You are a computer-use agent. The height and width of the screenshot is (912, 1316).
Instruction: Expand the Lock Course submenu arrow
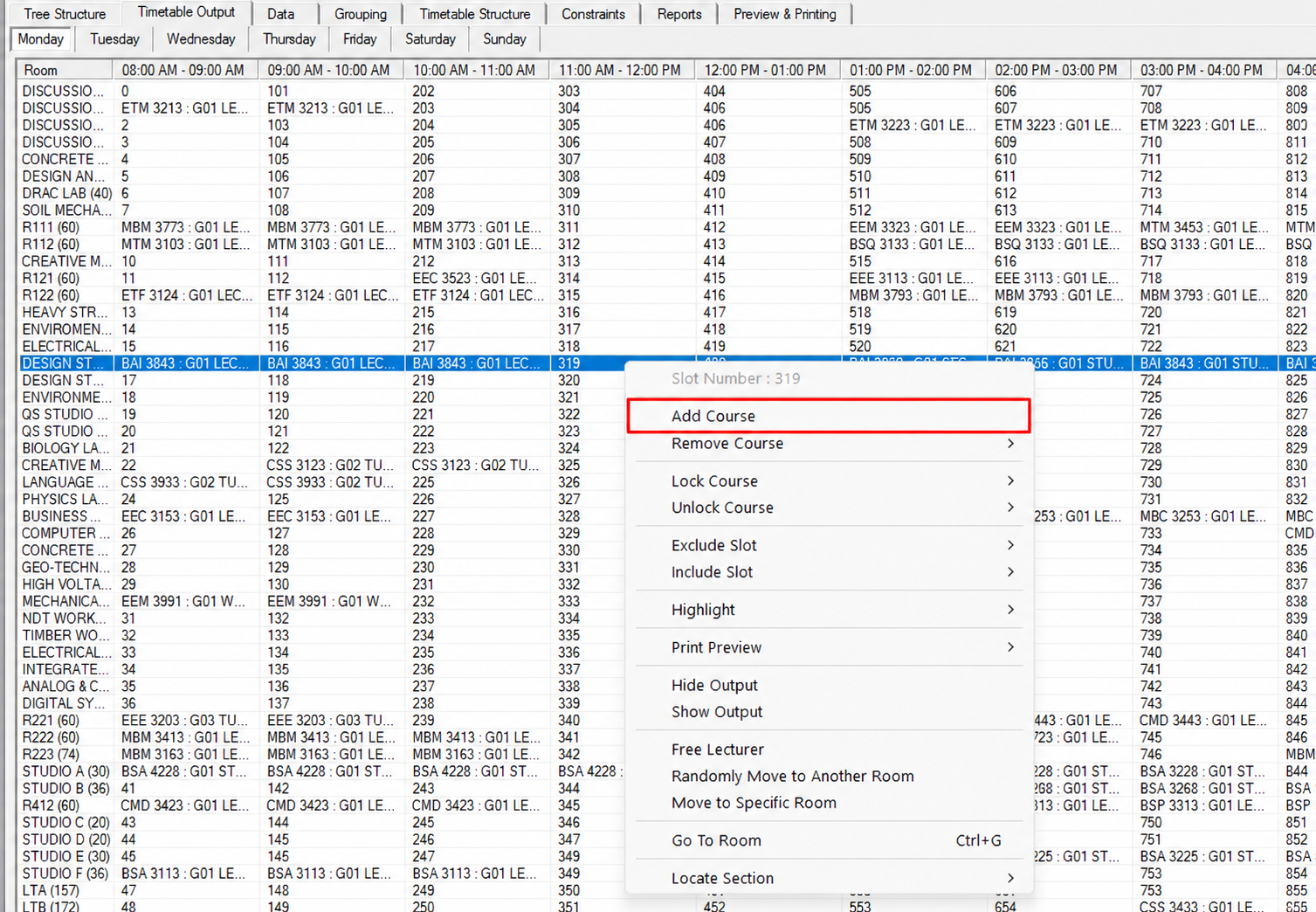[x=1010, y=481]
